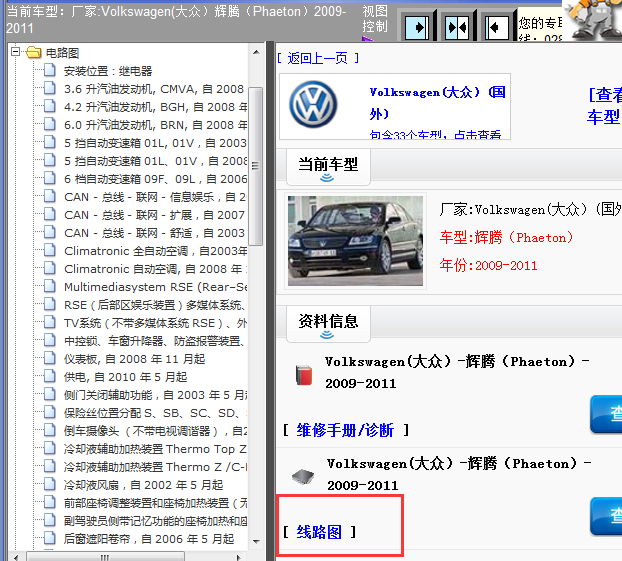The image size is (622, 561).
Task: Click the collapse-left view control arrow icon
Action: pos(496,25)
